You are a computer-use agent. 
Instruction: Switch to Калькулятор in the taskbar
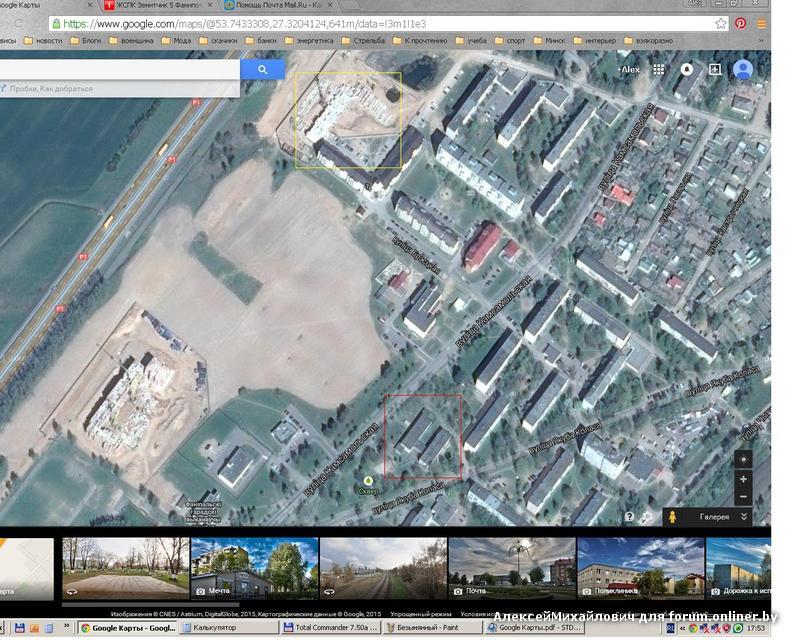click(x=229, y=627)
